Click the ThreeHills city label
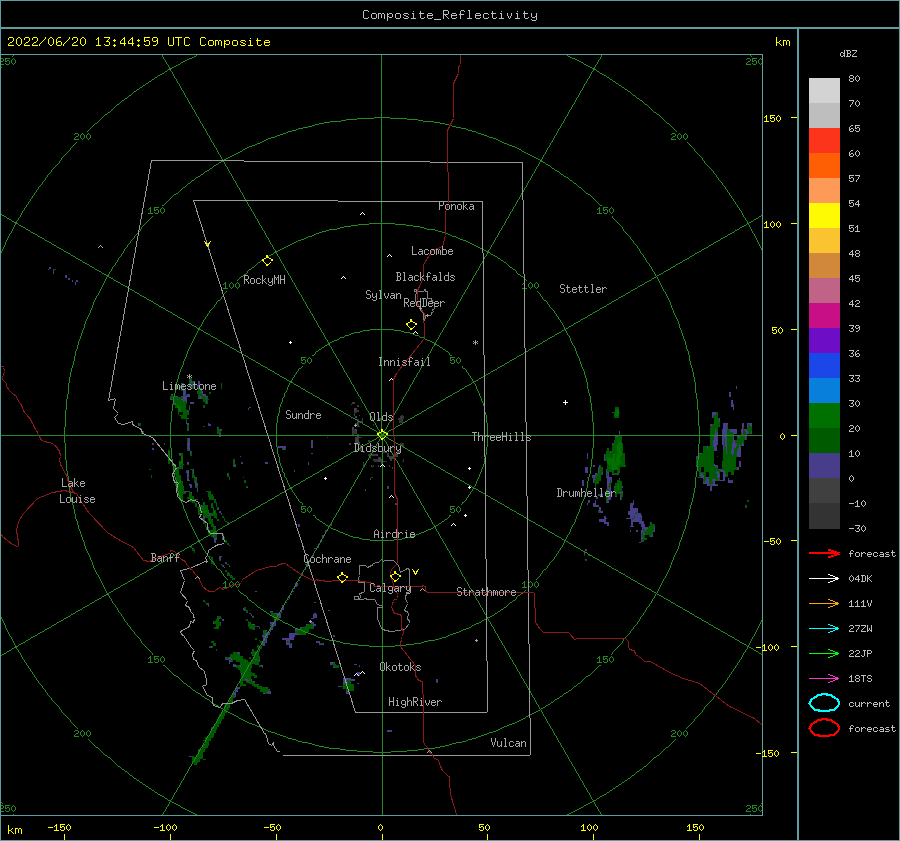The width and height of the screenshot is (900, 841). 501,437
